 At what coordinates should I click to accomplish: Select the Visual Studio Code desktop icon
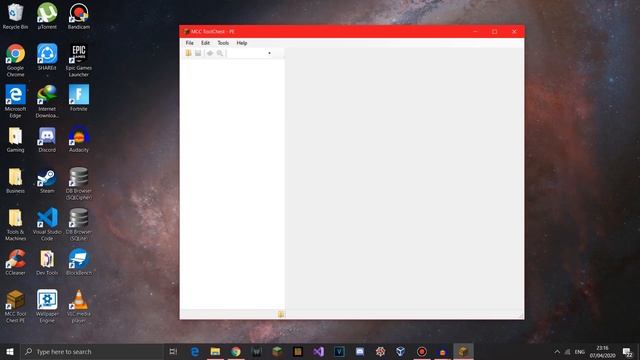[47, 224]
